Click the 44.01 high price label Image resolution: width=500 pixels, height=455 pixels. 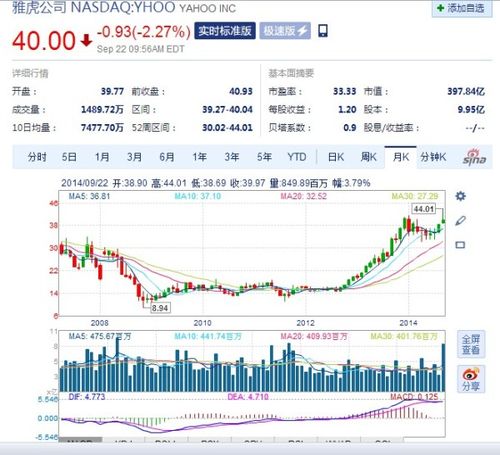(x=424, y=209)
